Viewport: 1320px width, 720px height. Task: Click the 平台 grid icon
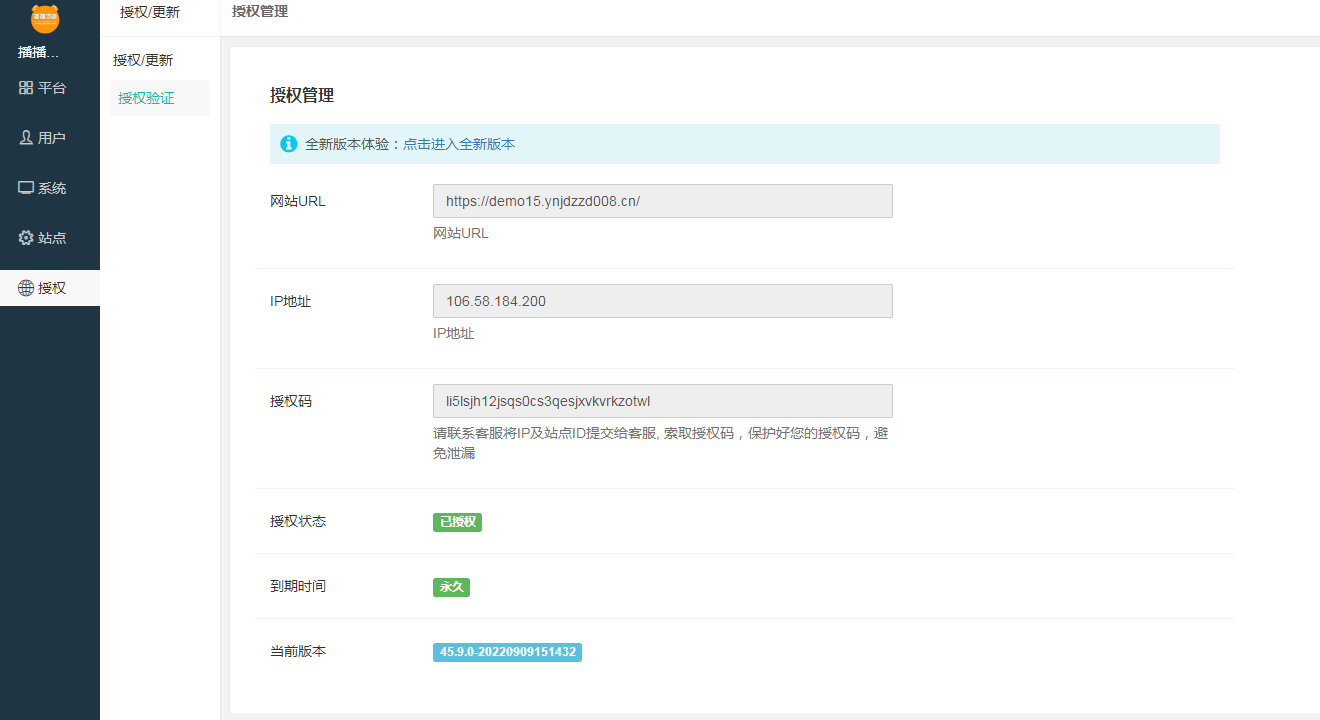coord(26,88)
